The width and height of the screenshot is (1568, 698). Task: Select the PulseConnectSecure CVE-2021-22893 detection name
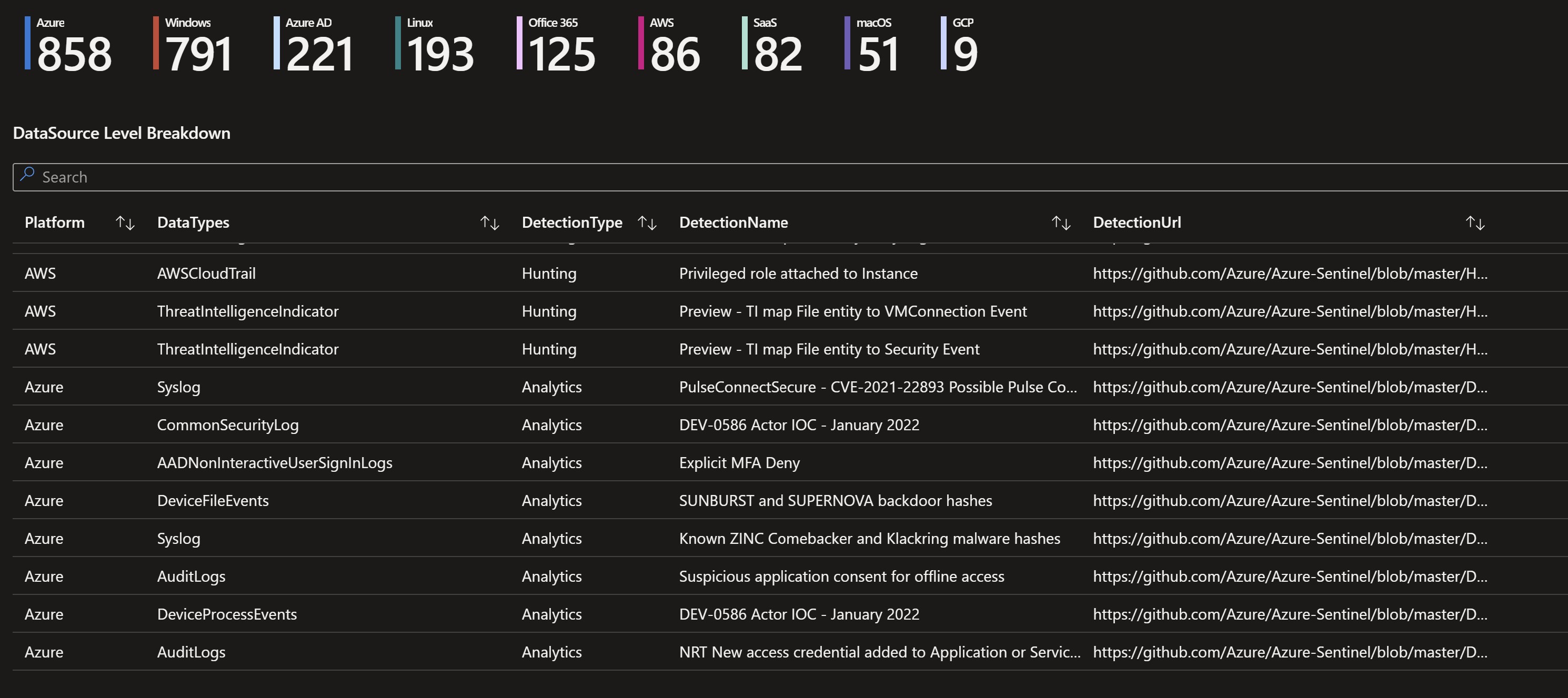pyautogui.click(x=878, y=387)
